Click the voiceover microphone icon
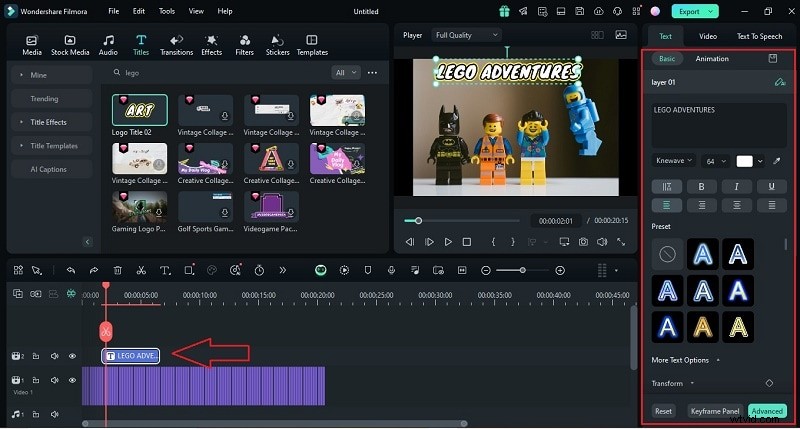Screen dimensions: 800x429 (x=391, y=270)
